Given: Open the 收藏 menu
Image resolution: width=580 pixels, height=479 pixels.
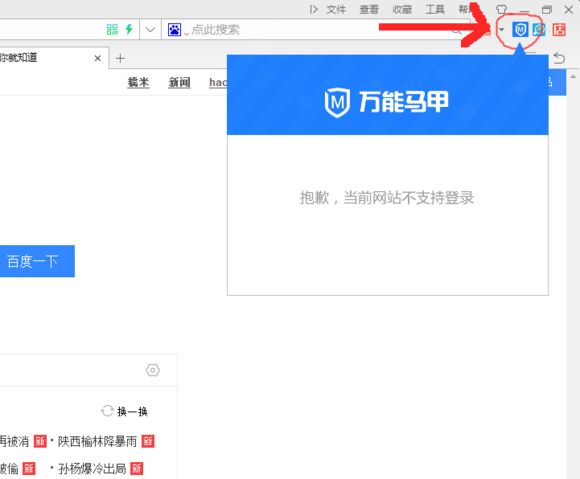Looking at the screenshot, I should pos(402,9).
